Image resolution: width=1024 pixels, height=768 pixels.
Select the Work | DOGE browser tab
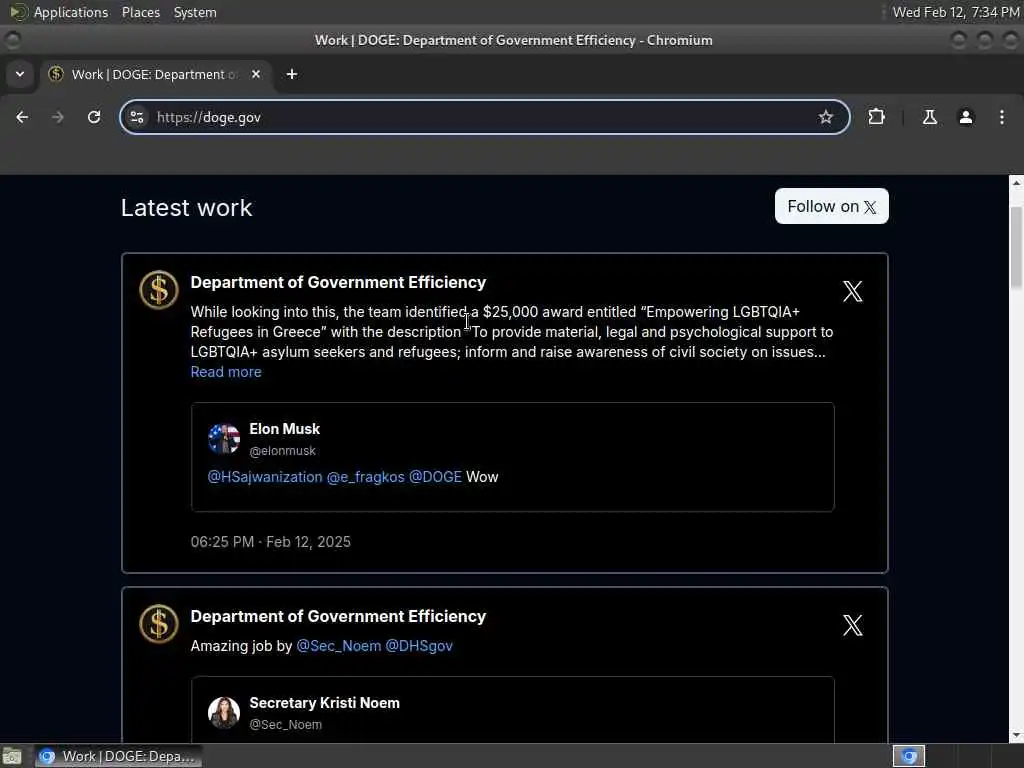coord(155,74)
